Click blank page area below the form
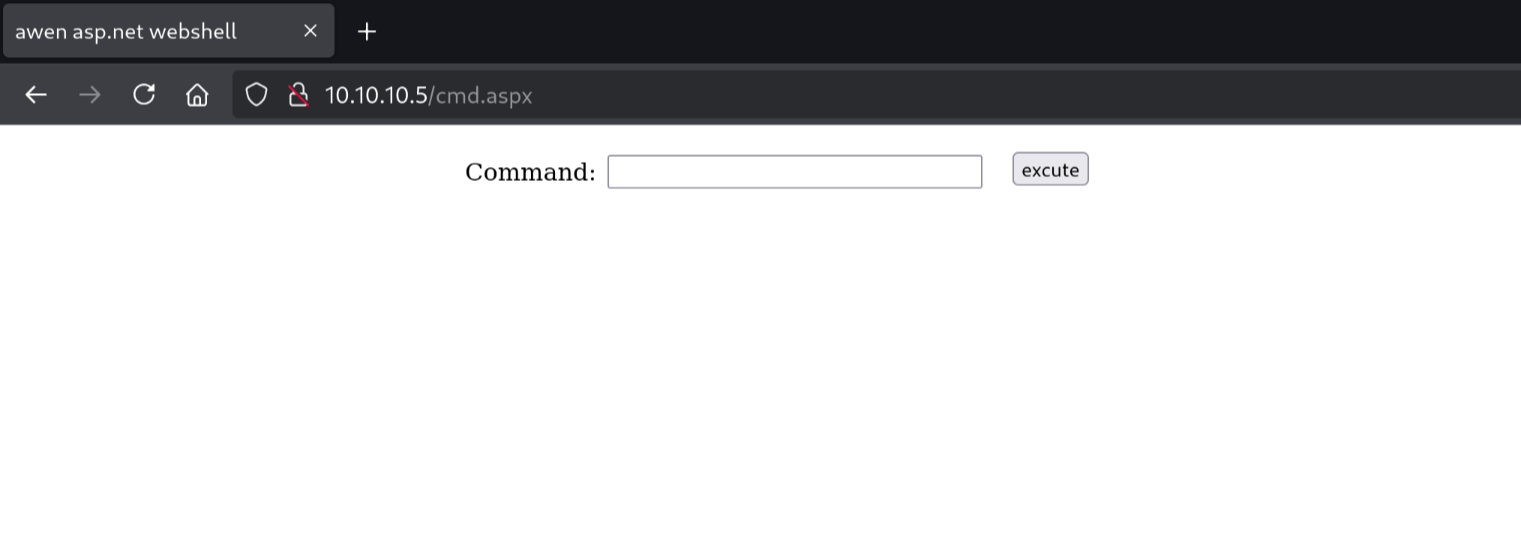This screenshot has height=550, width=1521. point(760,380)
